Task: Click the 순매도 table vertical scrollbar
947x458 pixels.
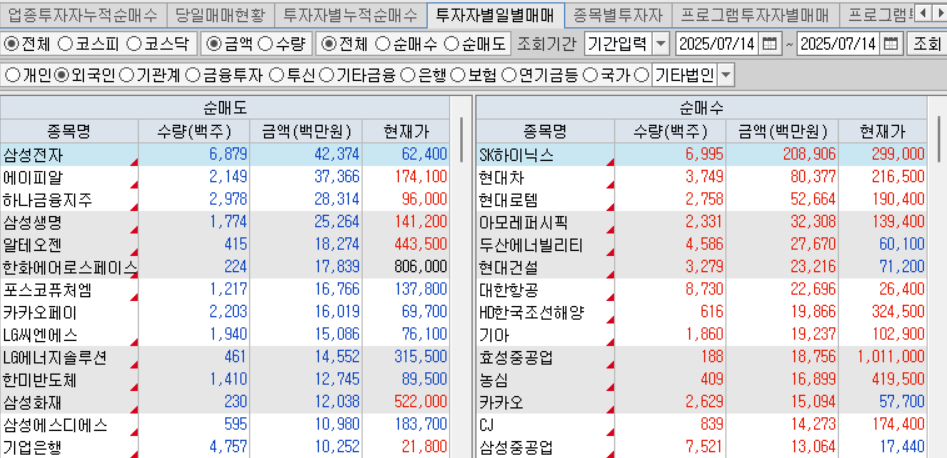Action: pos(461,140)
